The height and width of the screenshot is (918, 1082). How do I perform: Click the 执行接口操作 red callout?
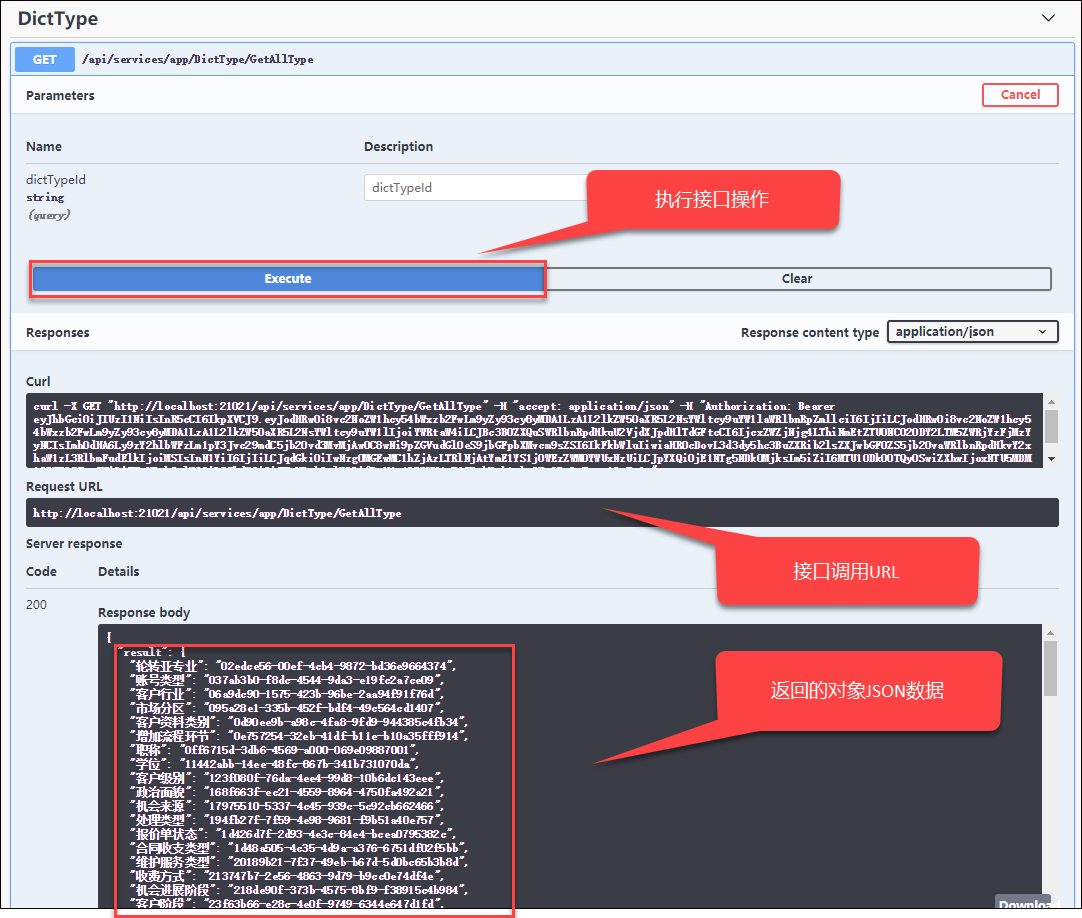pos(711,200)
